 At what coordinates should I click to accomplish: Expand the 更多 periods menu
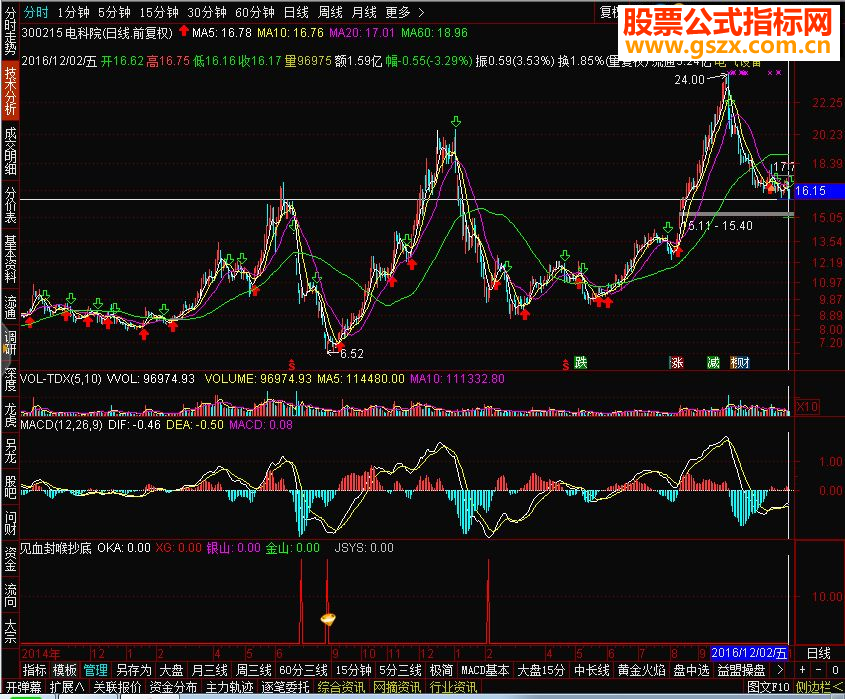pyautogui.click(x=405, y=12)
